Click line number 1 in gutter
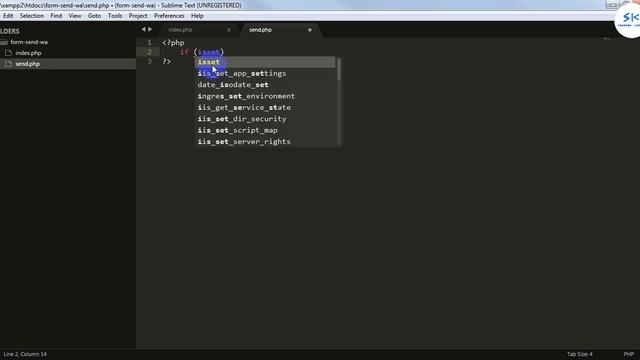The image size is (640, 360). (149, 42)
